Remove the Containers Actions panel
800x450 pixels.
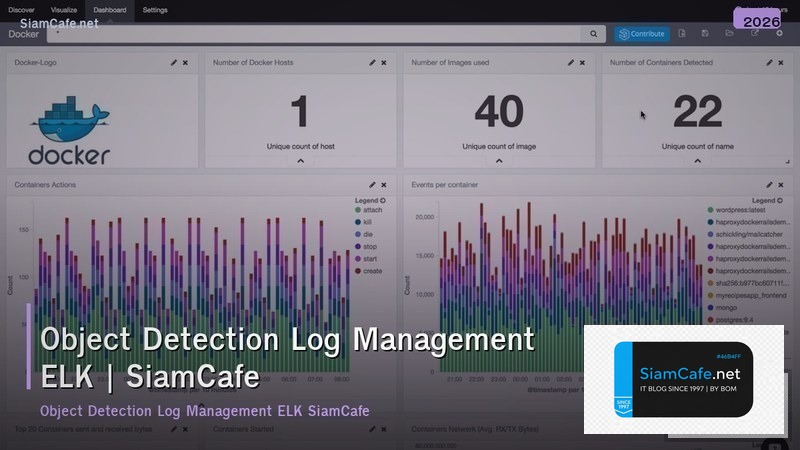384,185
